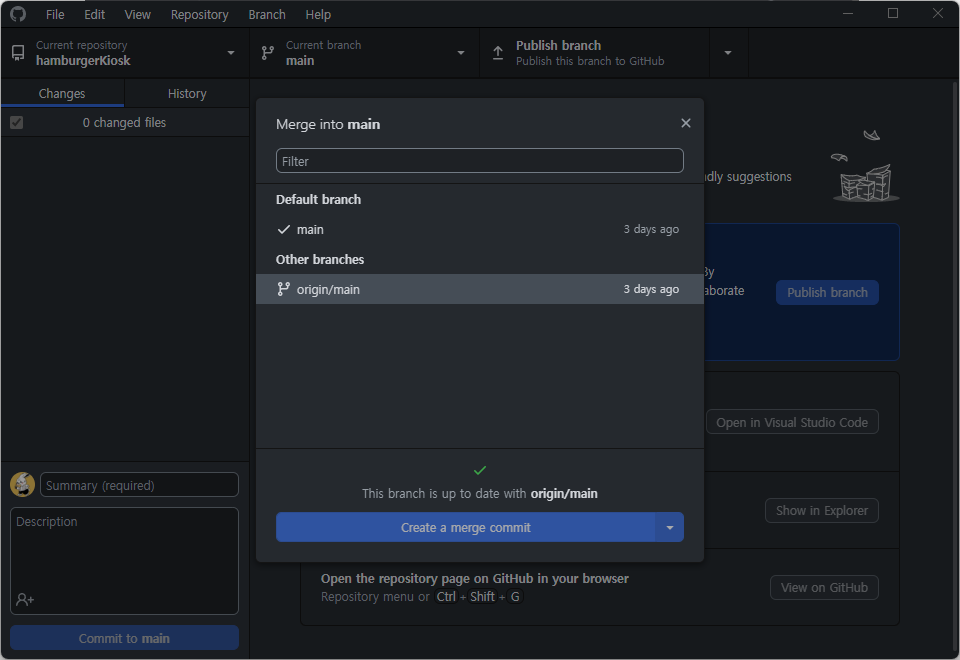Open the File menu
This screenshot has height=660, width=960.
[x=55, y=14]
